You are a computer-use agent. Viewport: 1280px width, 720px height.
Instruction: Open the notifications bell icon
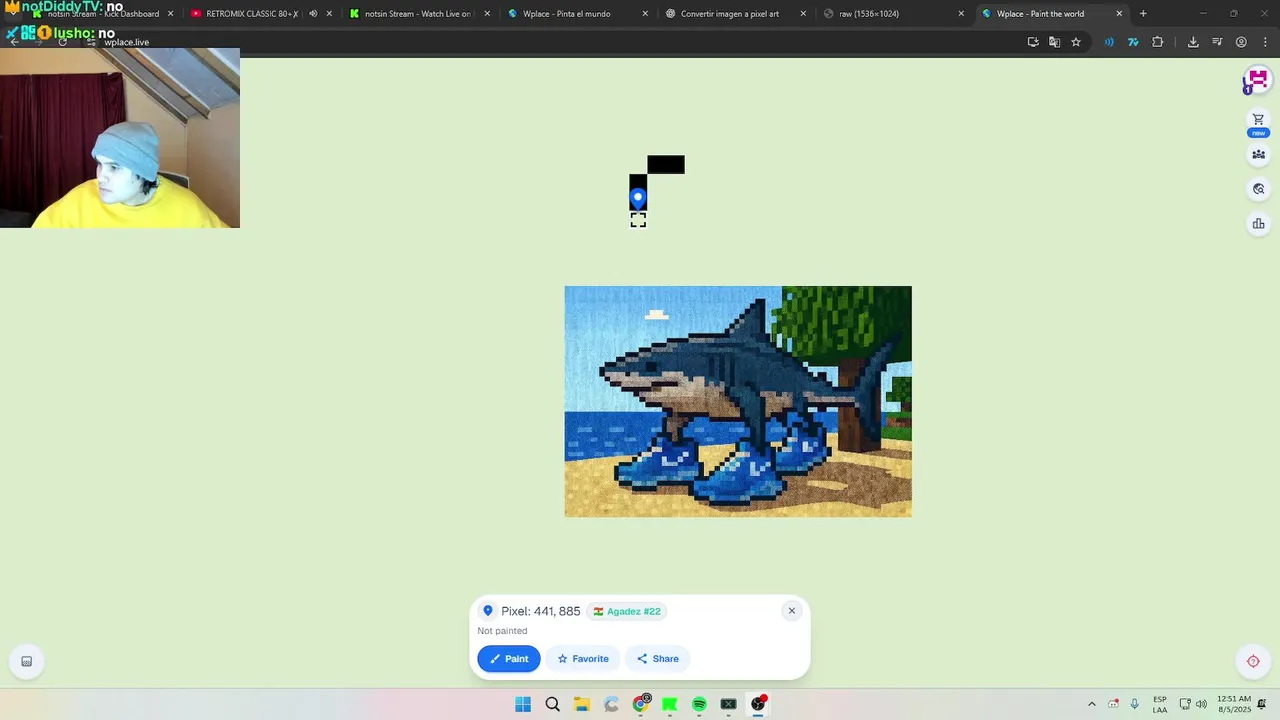pyautogui.click(x=1262, y=704)
